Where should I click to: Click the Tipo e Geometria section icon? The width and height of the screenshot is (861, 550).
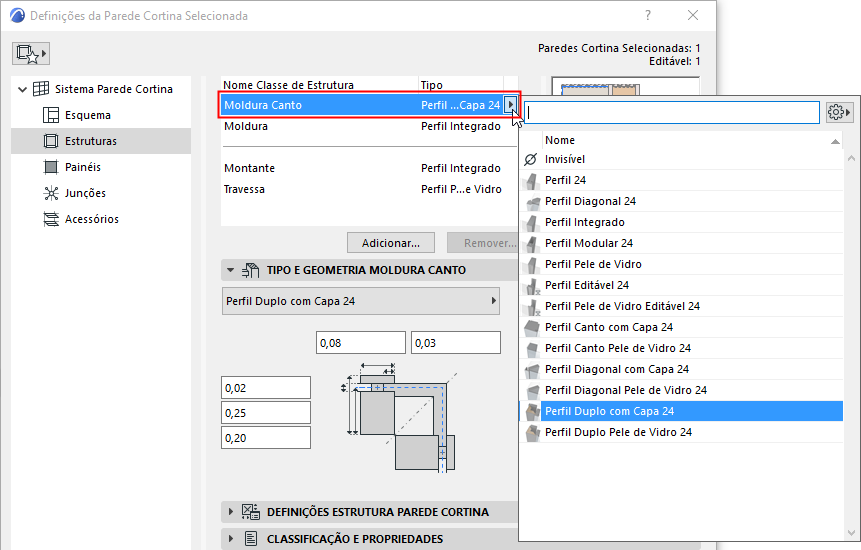[x=250, y=270]
